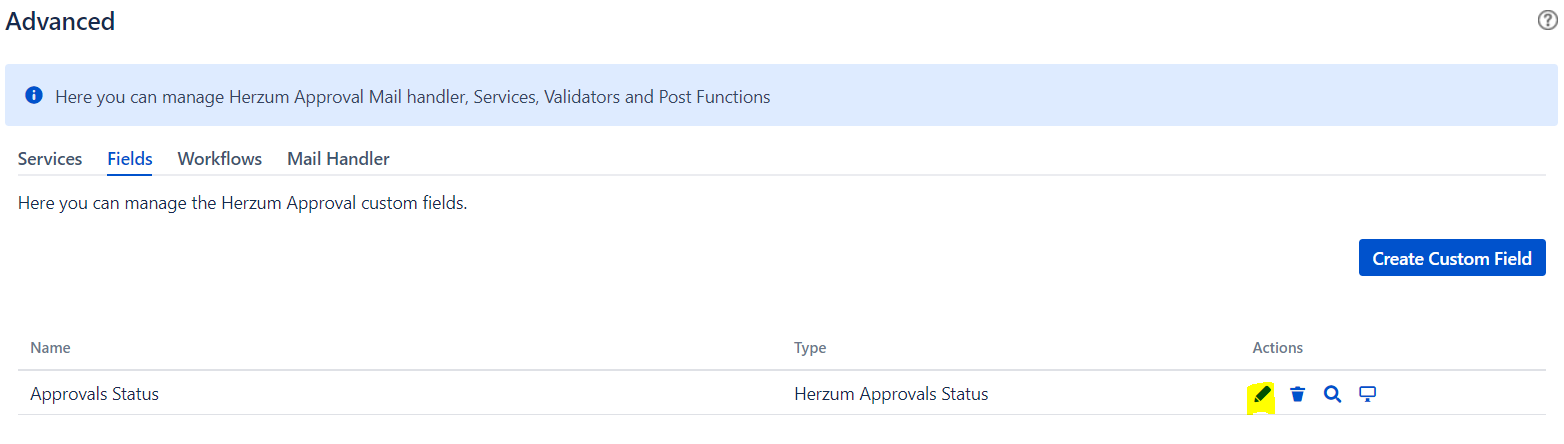Select the Approvals Status field name

(95, 394)
